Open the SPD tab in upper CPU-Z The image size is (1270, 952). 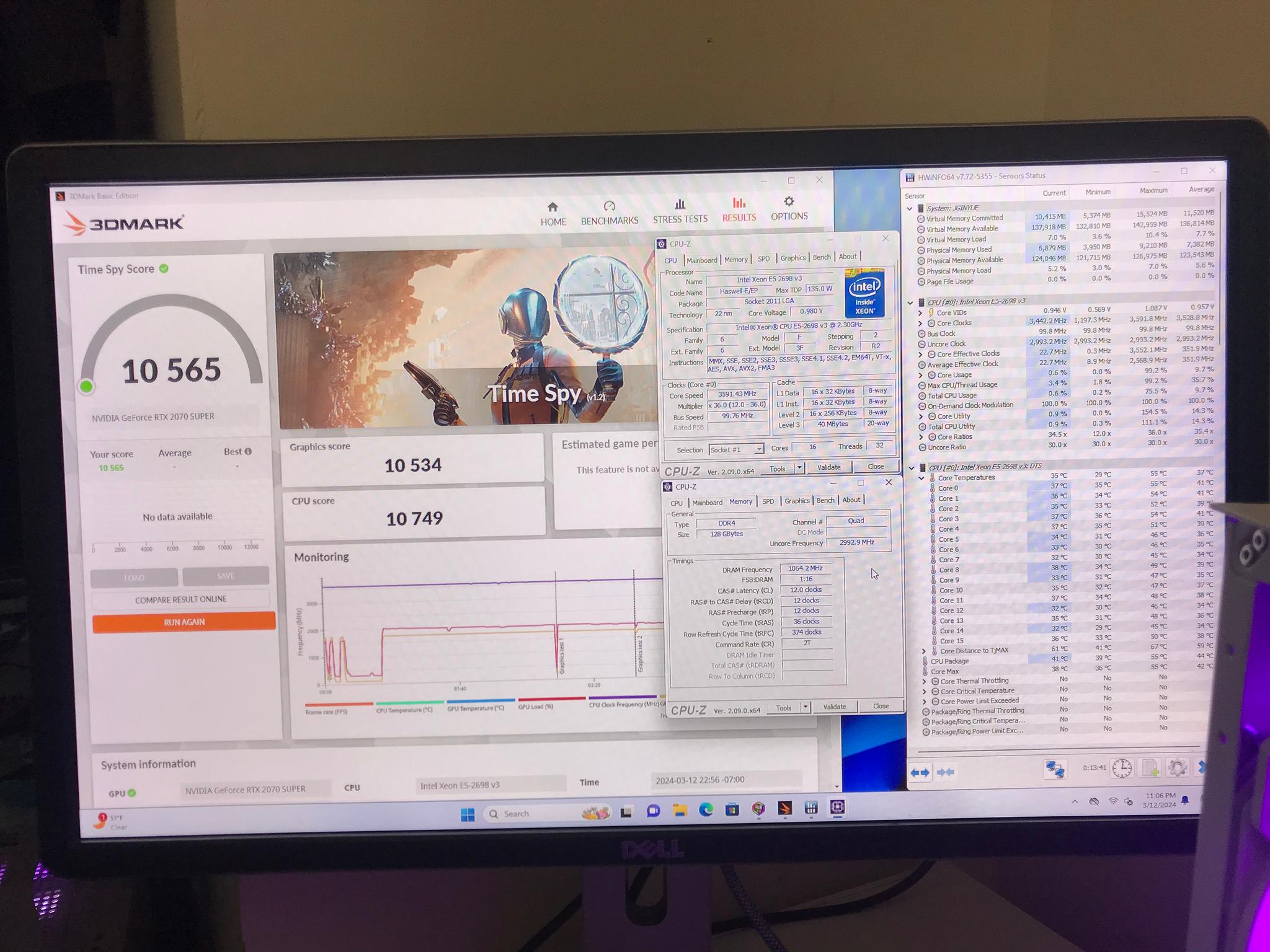point(764,259)
